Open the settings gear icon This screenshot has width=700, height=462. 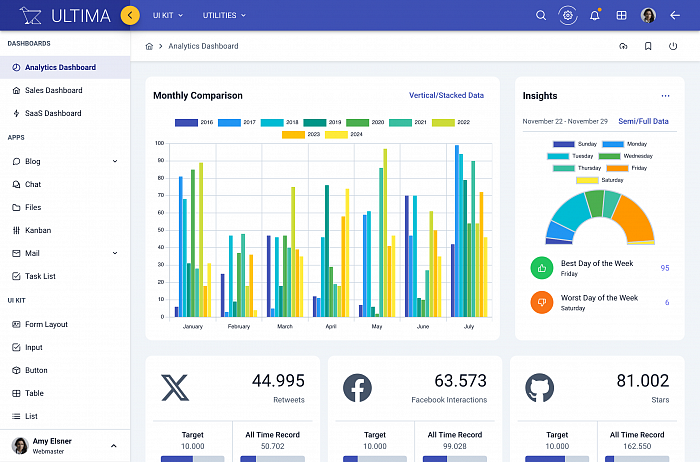(x=567, y=16)
